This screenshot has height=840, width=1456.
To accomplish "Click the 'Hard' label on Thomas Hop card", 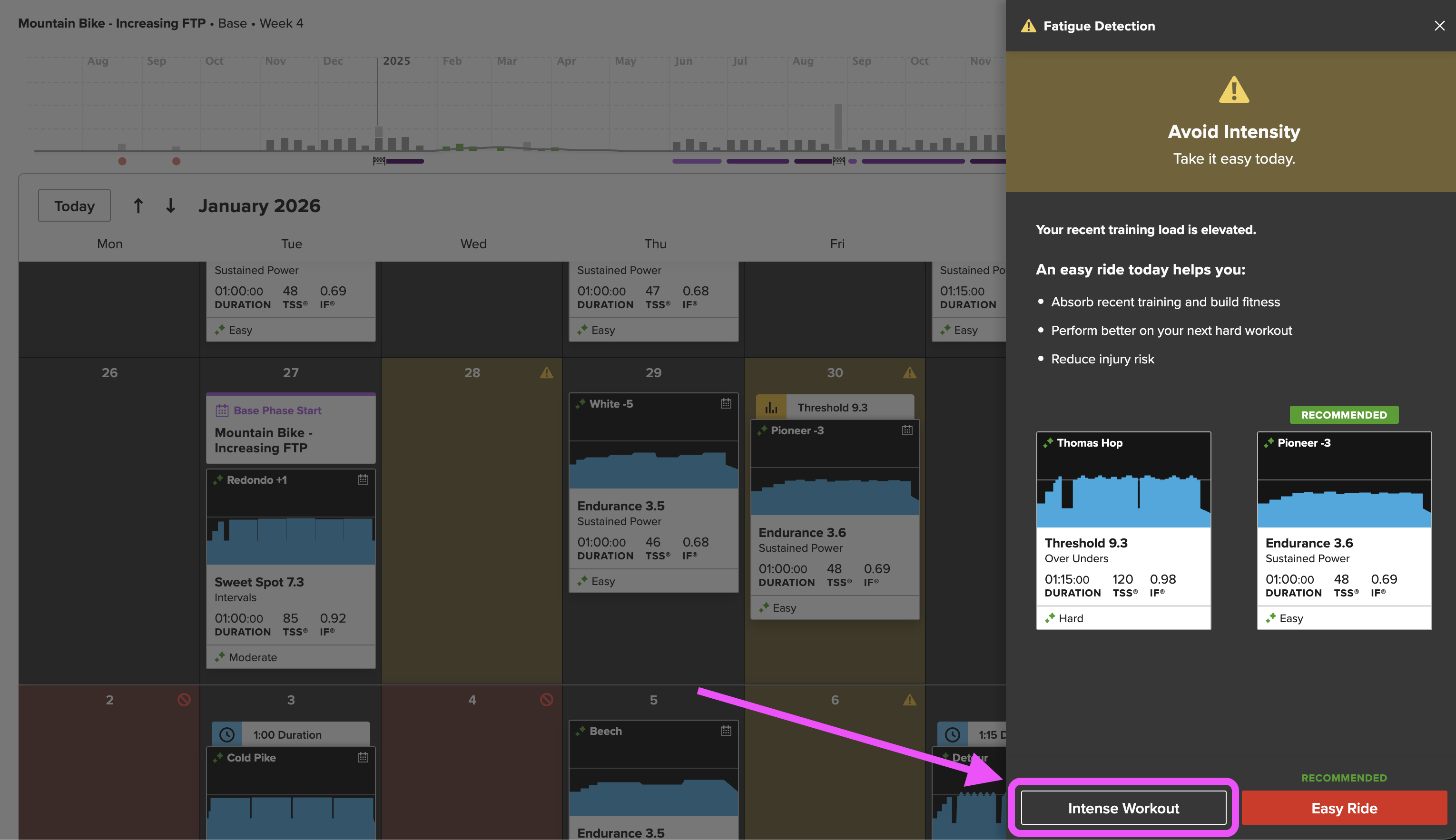I will coord(1071,618).
